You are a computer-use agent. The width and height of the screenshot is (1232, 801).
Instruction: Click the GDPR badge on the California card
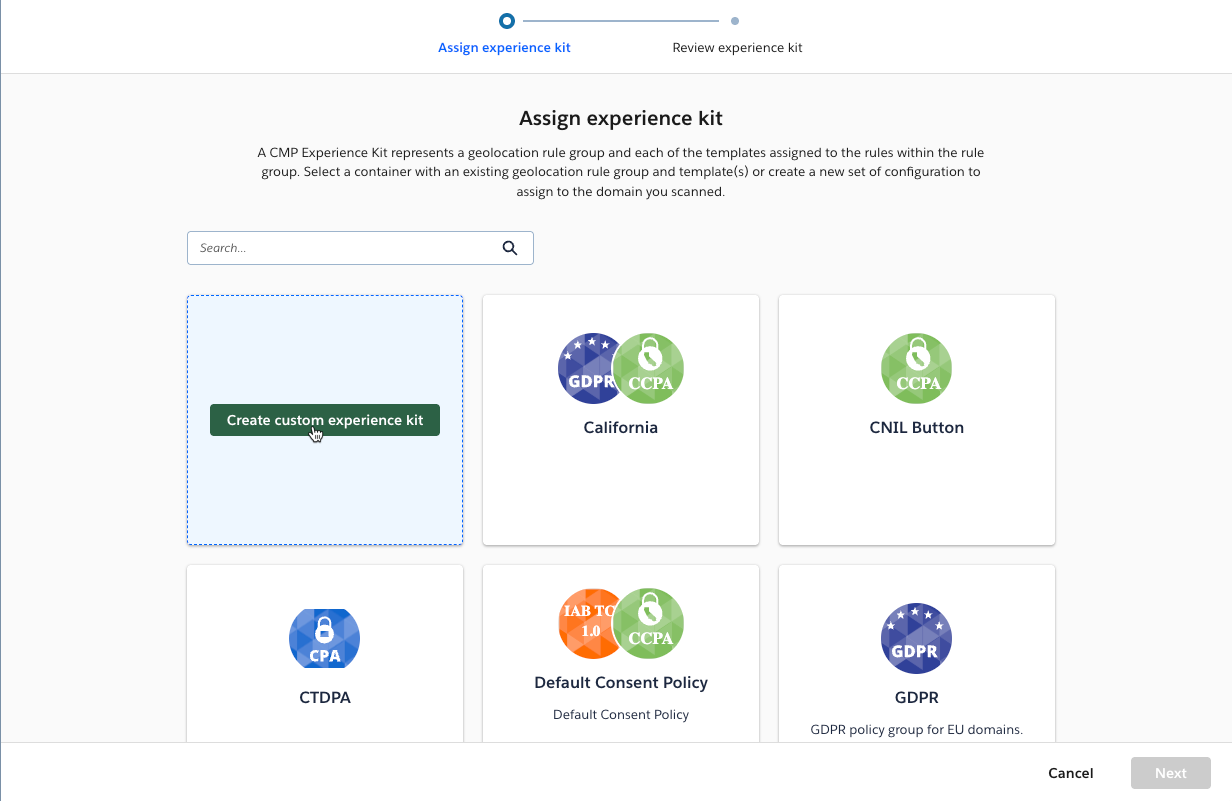(x=588, y=368)
